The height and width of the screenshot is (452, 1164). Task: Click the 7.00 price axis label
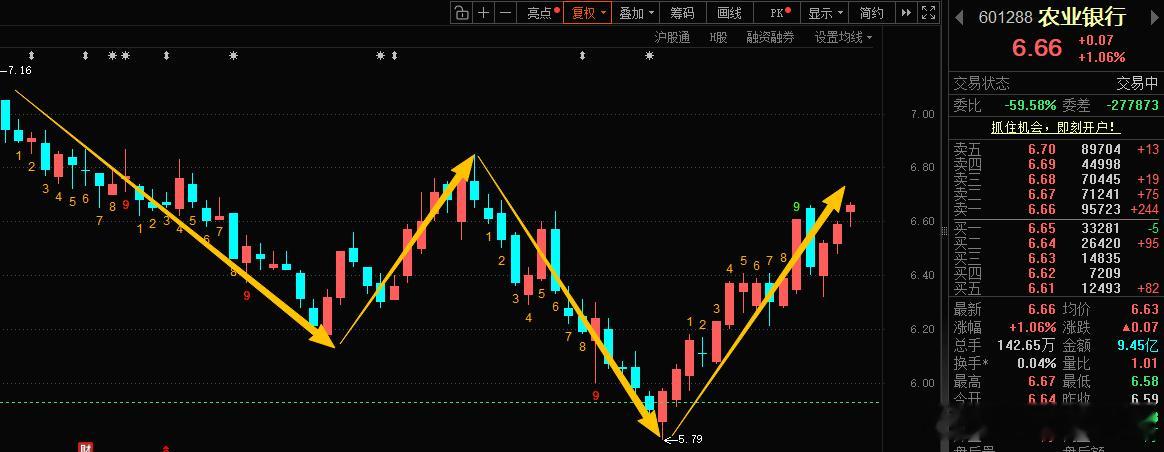click(x=922, y=114)
